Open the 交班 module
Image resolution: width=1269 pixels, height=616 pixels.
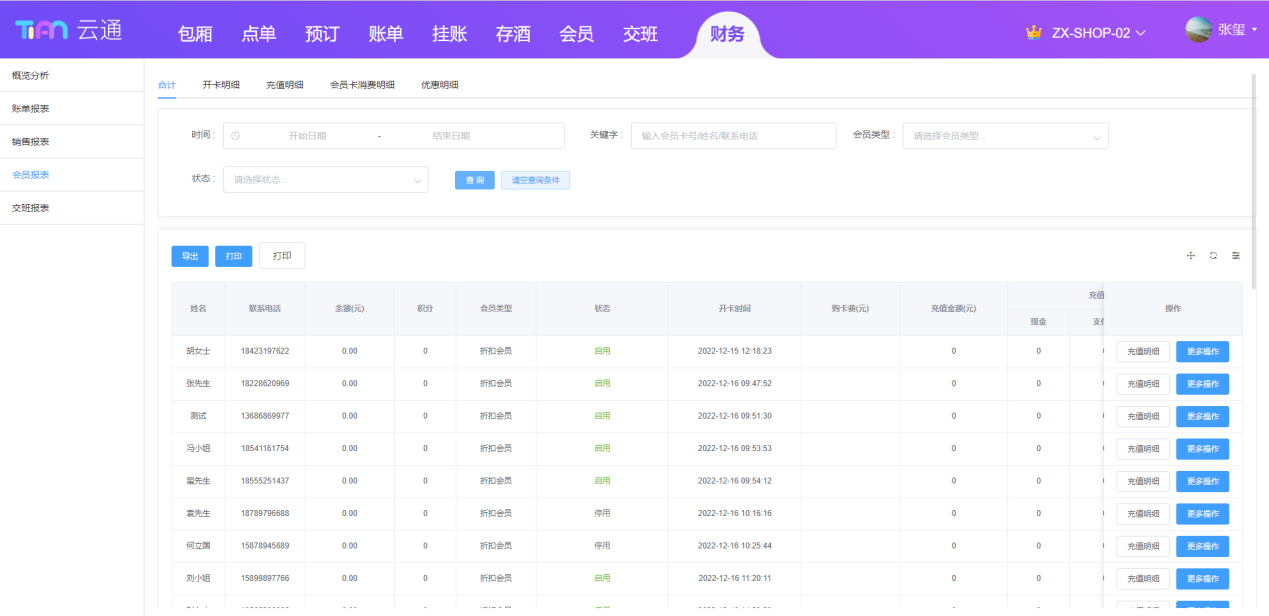coord(640,34)
